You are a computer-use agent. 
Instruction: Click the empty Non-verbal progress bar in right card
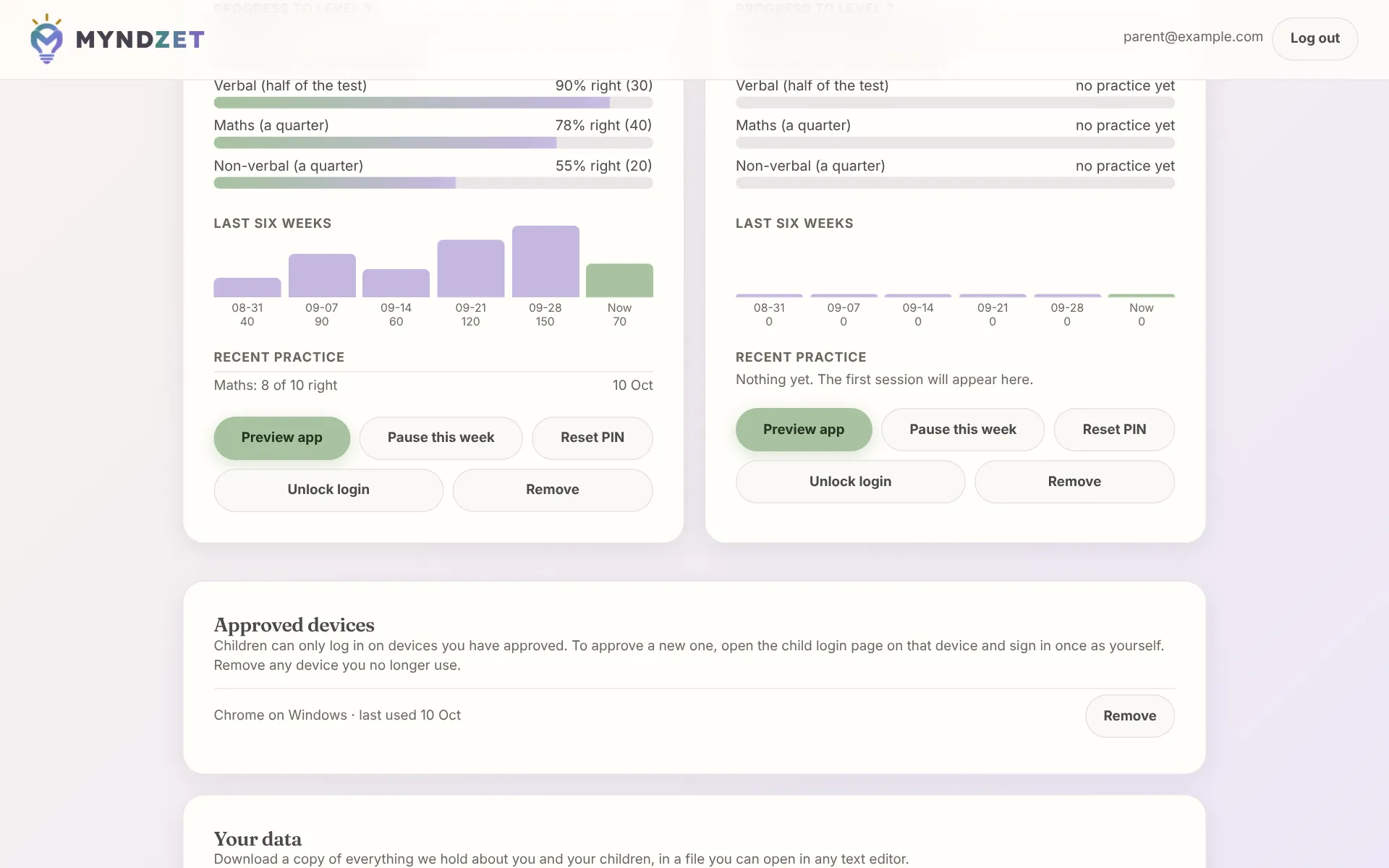point(955,183)
